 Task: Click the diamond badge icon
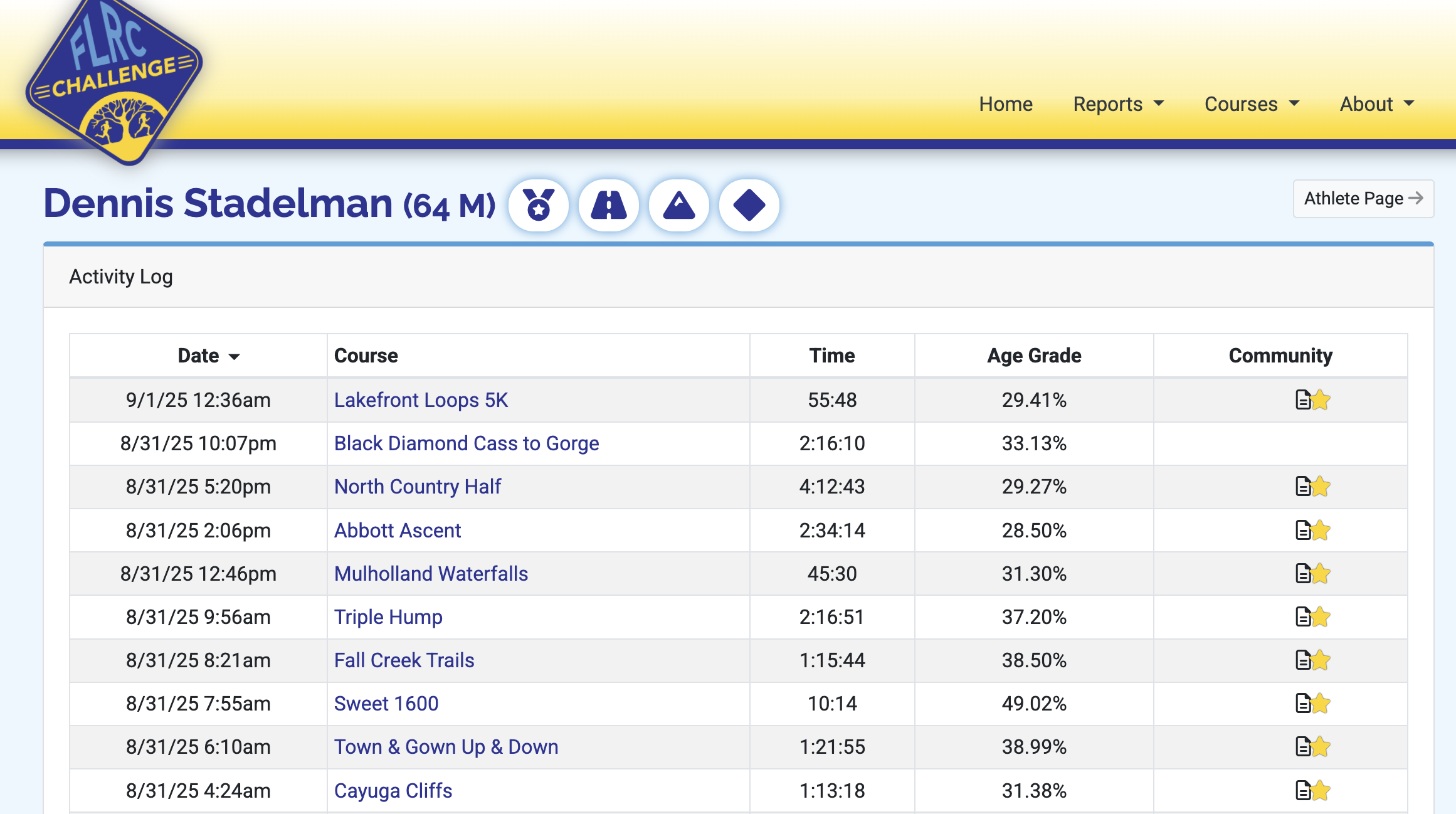pyautogui.click(x=749, y=205)
